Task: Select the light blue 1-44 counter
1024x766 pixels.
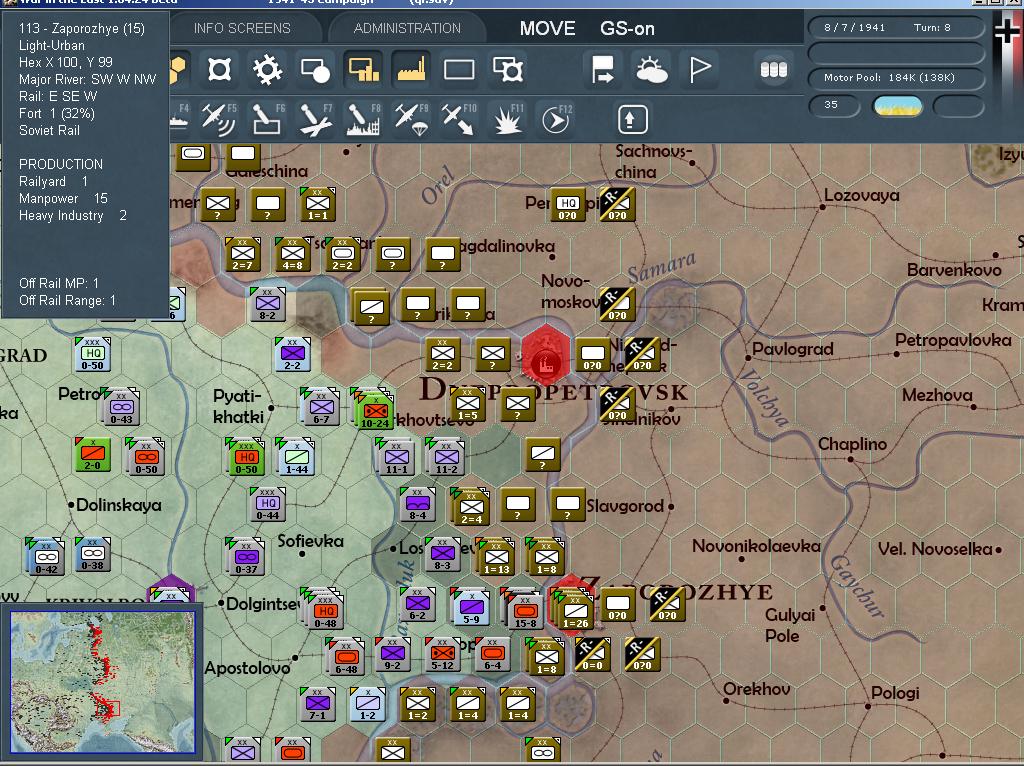Action: (x=295, y=456)
